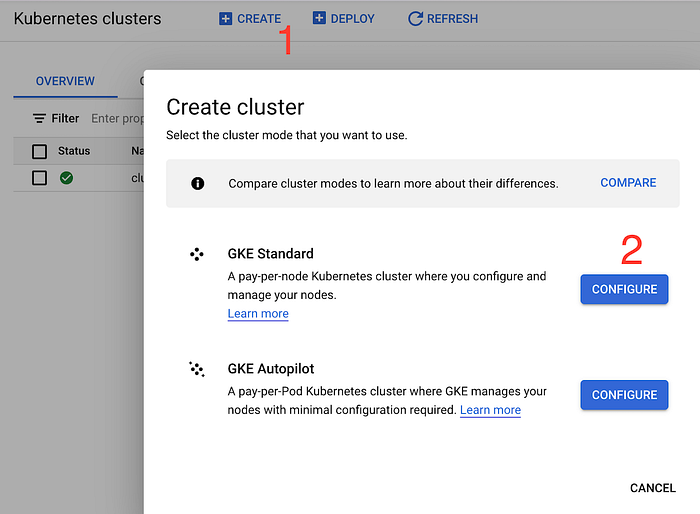The image size is (700, 514).
Task: Configure the GKE Autopilot cluster
Action: 624,395
